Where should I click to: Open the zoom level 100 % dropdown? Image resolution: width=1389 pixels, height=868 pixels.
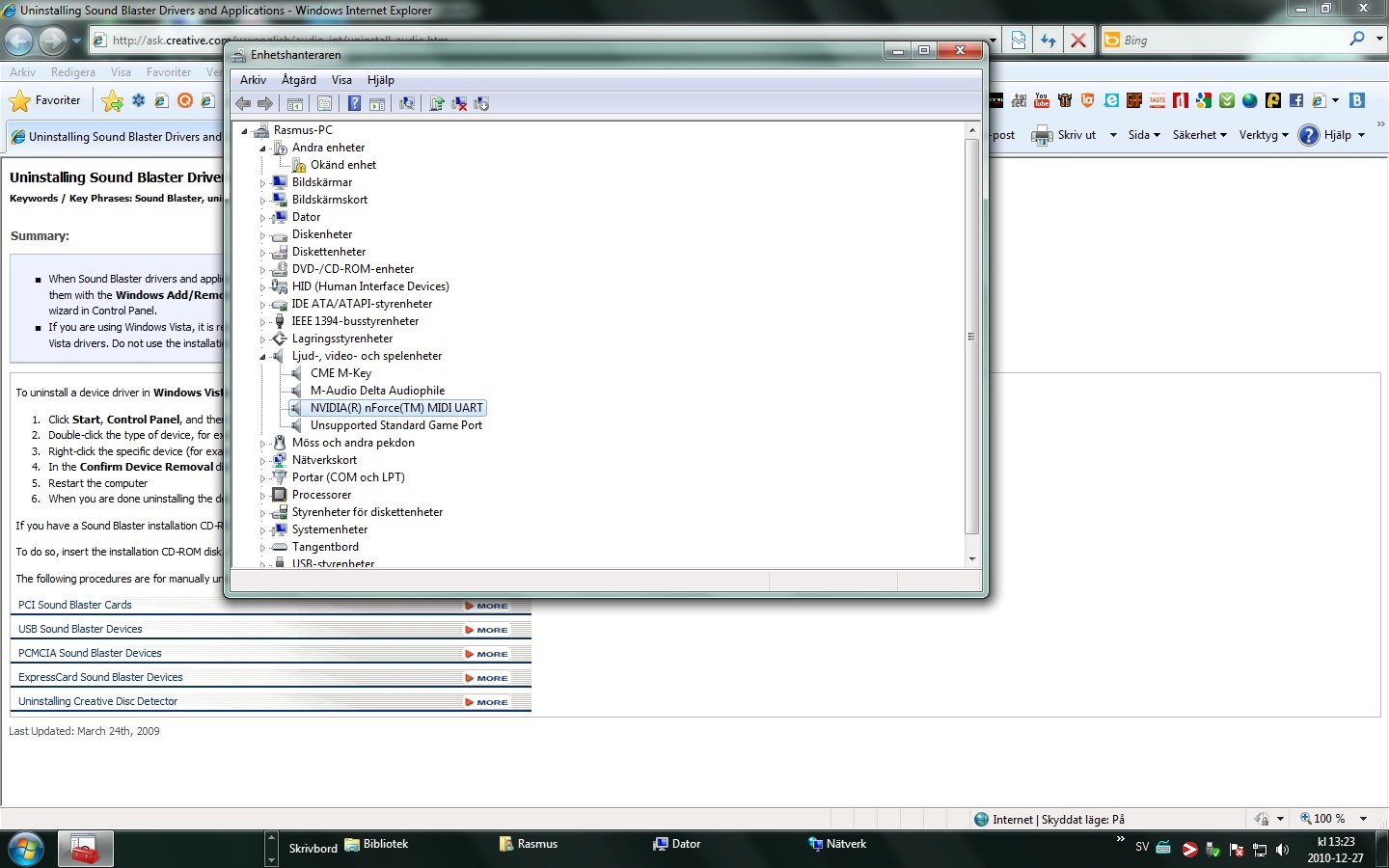click(1363, 819)
